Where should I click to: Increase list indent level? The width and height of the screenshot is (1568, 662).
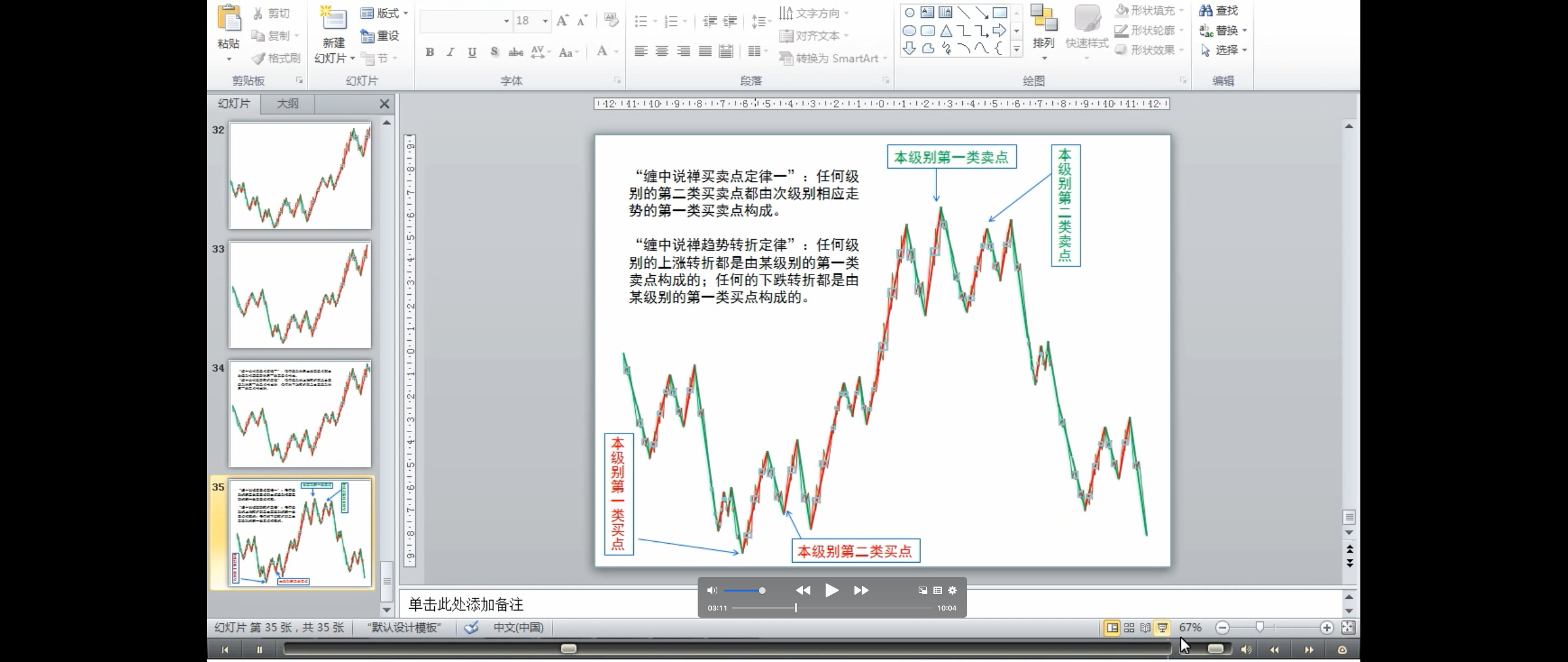[729, 21]
